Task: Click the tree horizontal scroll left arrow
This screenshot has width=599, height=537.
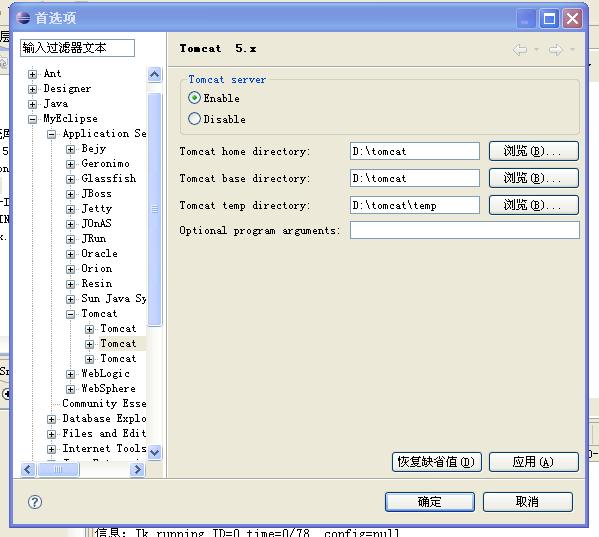Action: pos(28,469)
